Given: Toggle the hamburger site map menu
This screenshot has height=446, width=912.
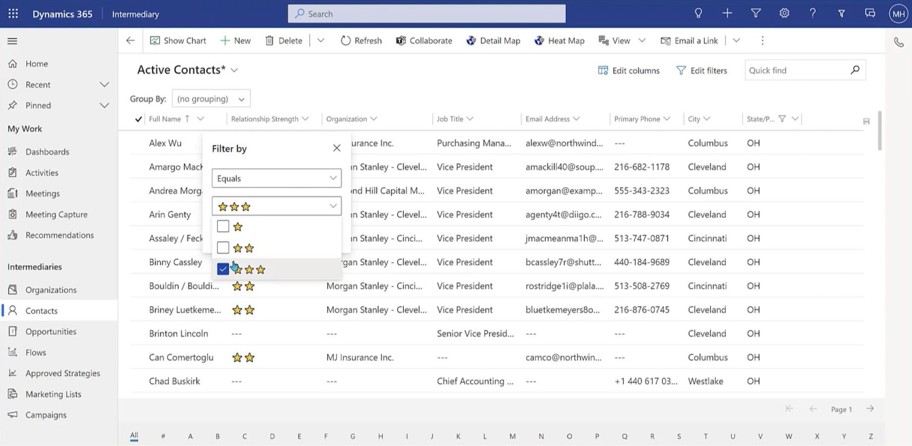Looking at the screenshot, I should coord(12,41).
